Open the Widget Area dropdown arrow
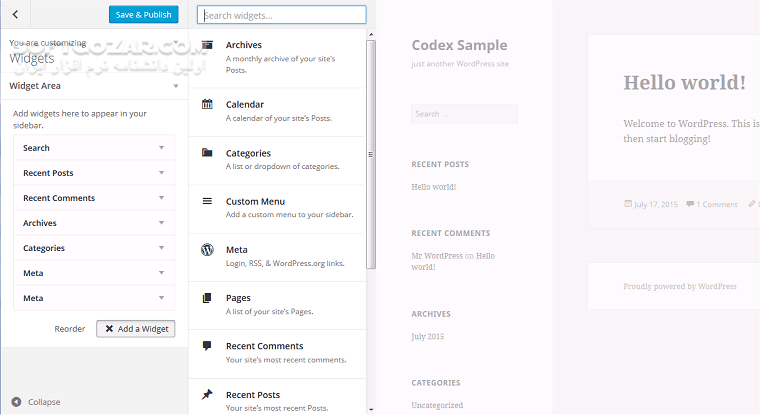This screenshot has height=415, width=760. 176,86
